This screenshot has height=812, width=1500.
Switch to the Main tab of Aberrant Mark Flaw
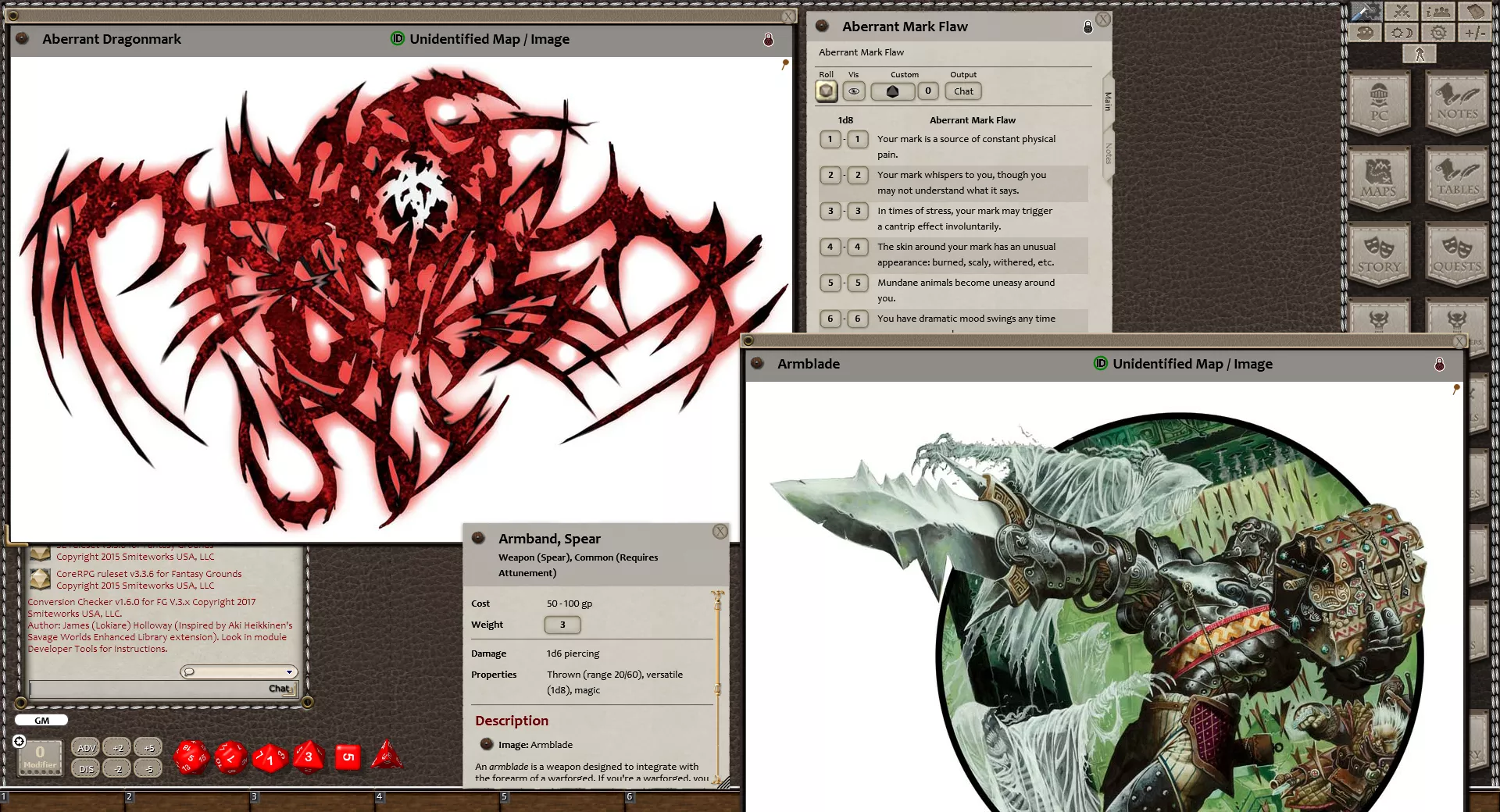[x=1108, y=101]
